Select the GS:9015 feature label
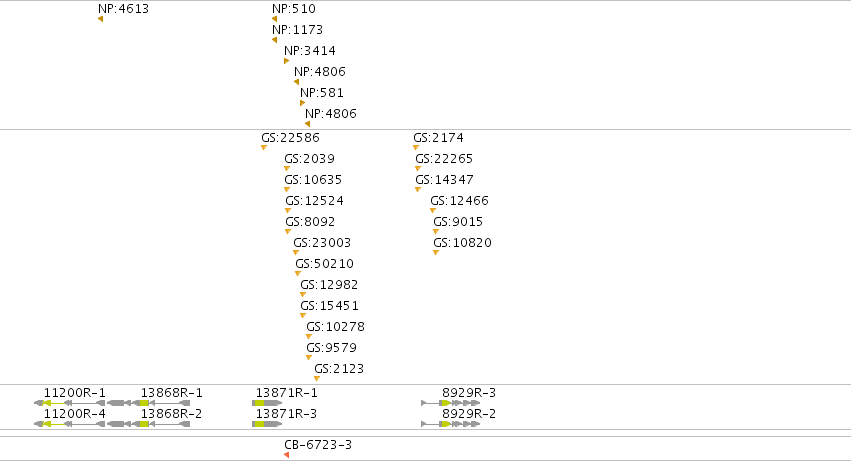This screenshot has width=851, height=461. (x=458, y=222)
